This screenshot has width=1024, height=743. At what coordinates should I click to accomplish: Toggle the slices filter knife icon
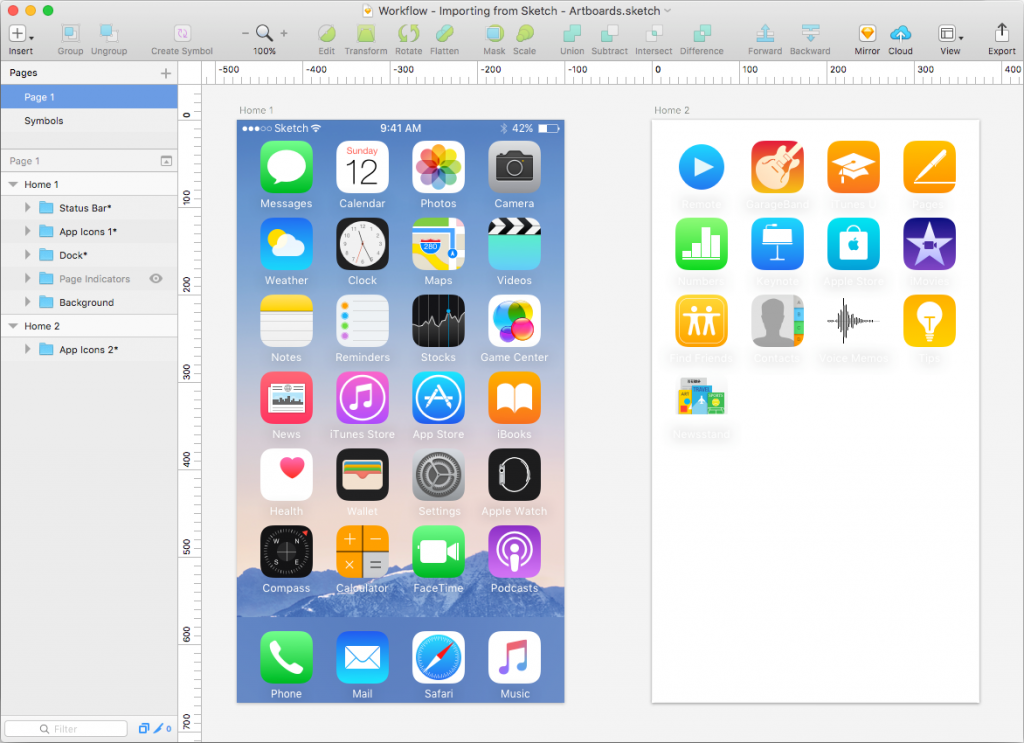[159, 729]
